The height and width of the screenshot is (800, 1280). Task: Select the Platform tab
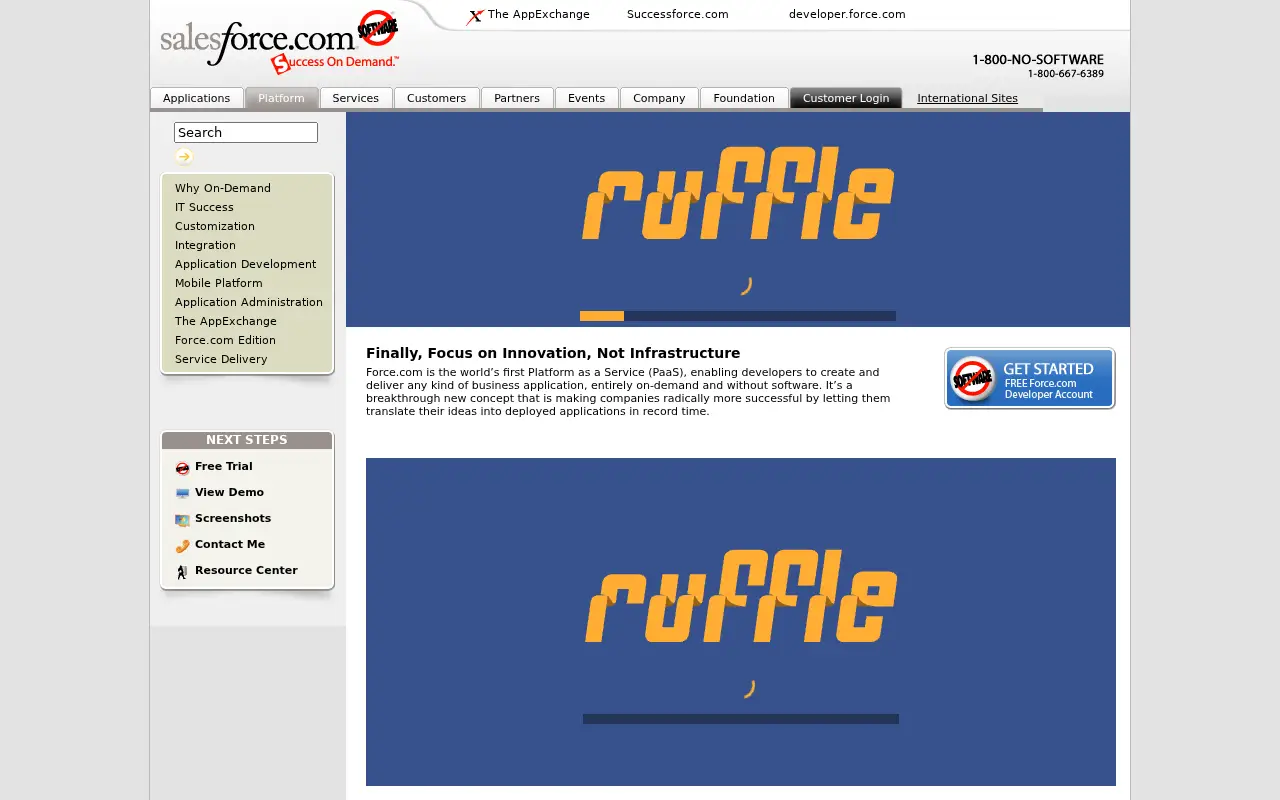pos(281,98)
